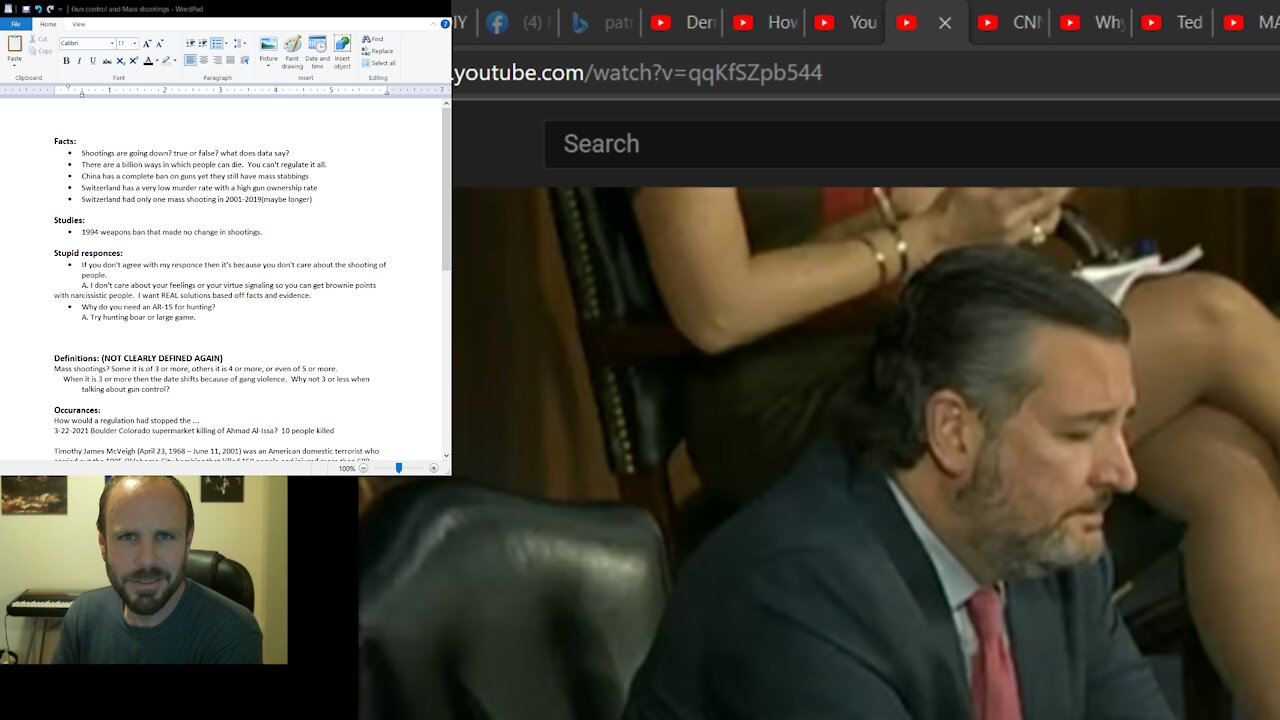The height and width of the screenshot is (720, 1280).
Task: Click the WordPad app icon in the title bar
Action: coord(8,9)
